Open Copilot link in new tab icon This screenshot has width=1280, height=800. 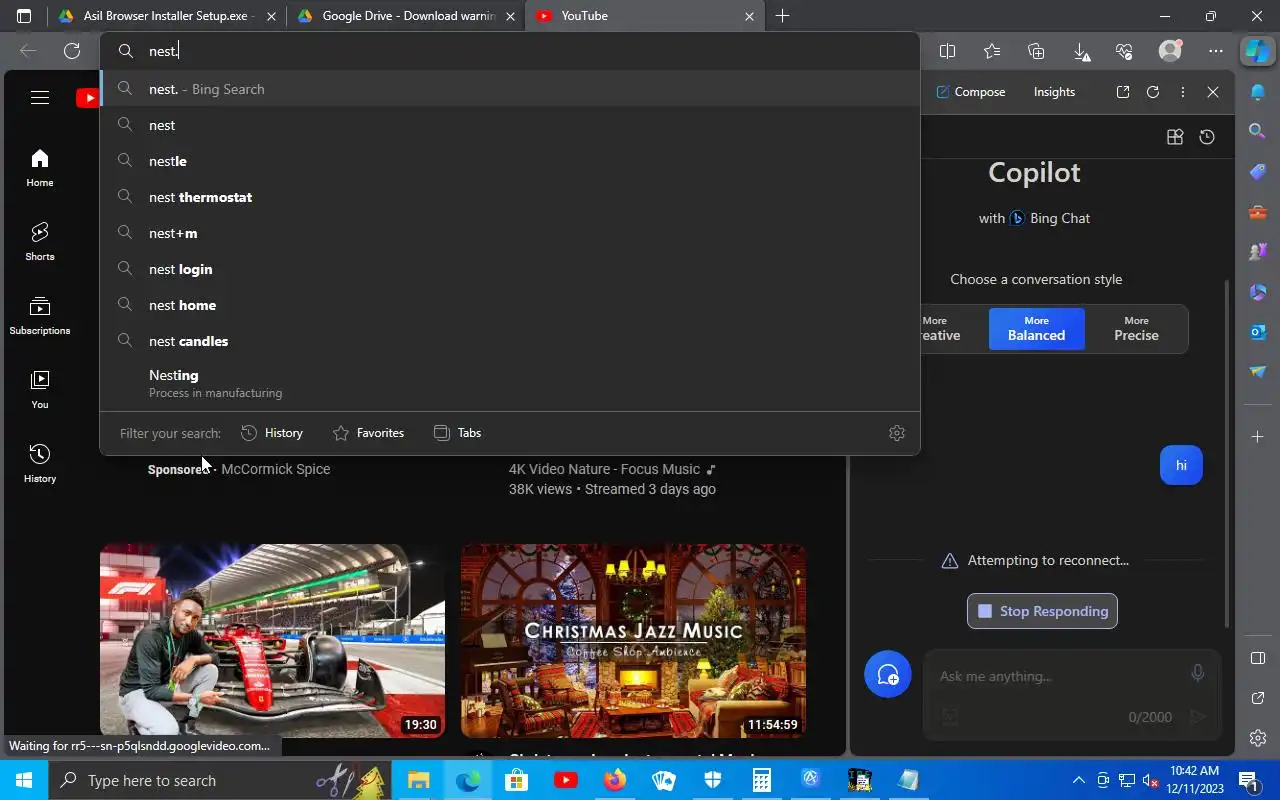tap(1123, 92)
